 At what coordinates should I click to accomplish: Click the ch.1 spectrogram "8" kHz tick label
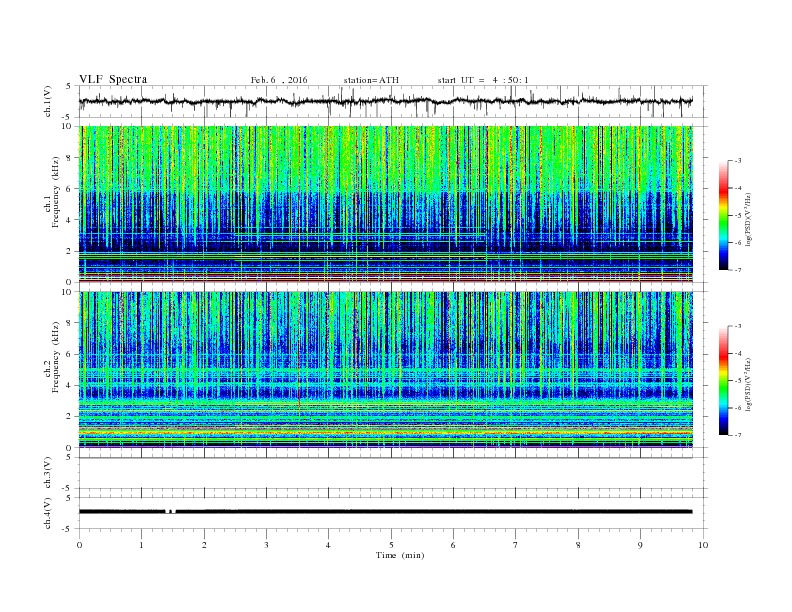coord(69,158)
